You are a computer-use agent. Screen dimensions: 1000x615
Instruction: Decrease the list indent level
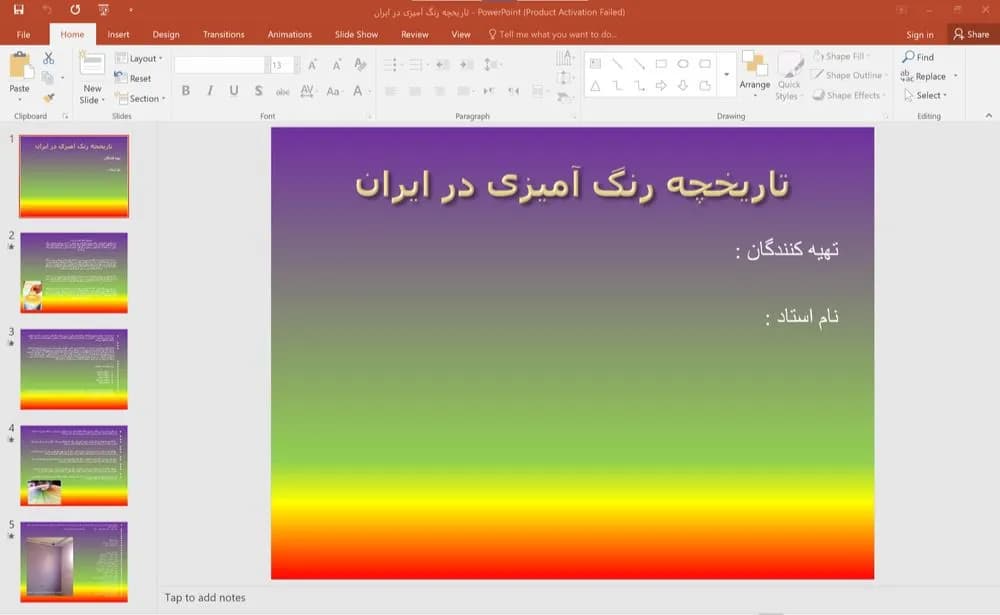[443, 64]
